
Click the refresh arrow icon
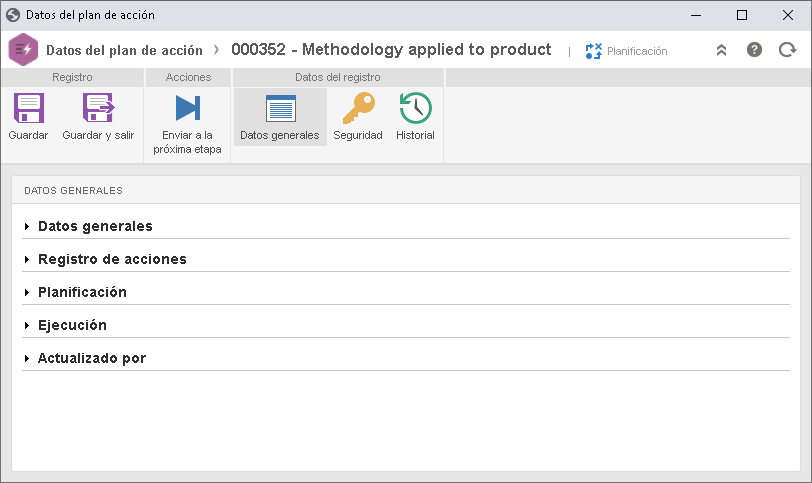click(787, 50)
